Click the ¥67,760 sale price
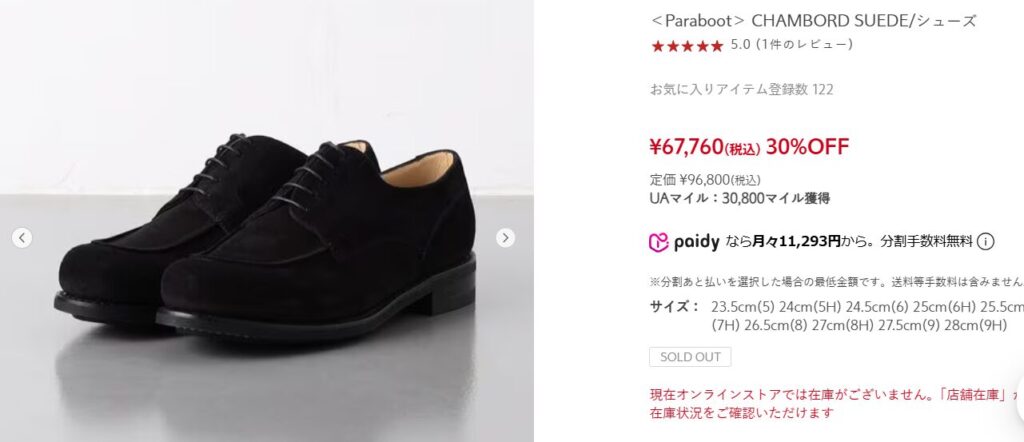The width and height of the screenshot is (1024, 442). [705, 147]
